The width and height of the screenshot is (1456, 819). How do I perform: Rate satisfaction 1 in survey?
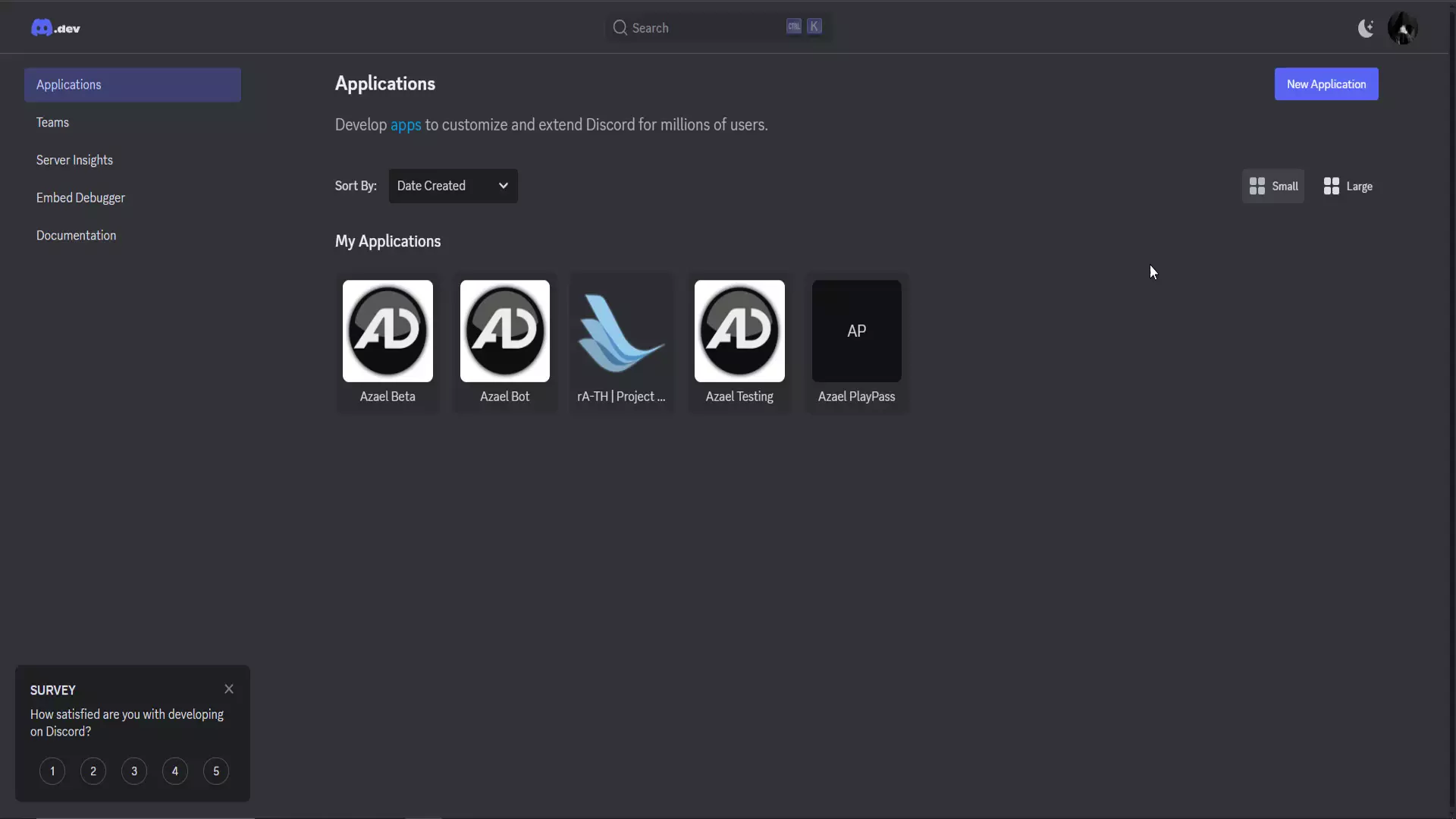[52, 771]
